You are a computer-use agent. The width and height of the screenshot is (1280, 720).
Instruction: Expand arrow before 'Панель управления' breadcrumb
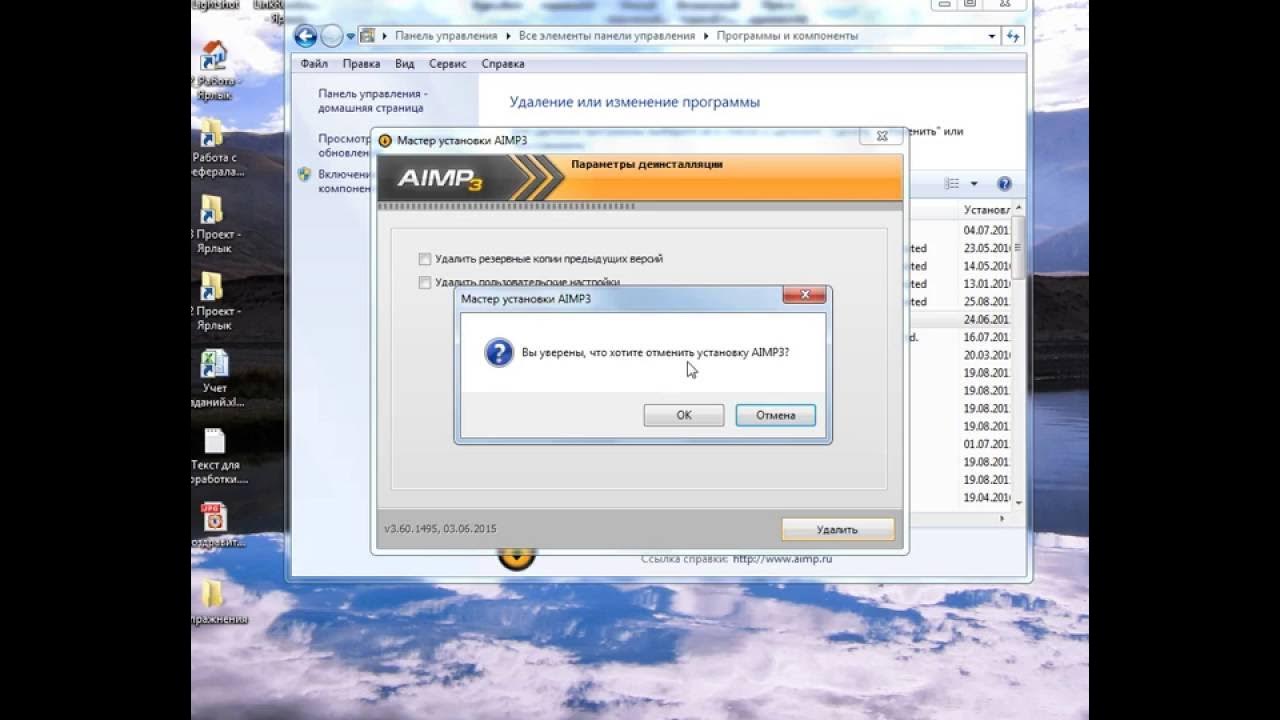click(x=385, y=36)
